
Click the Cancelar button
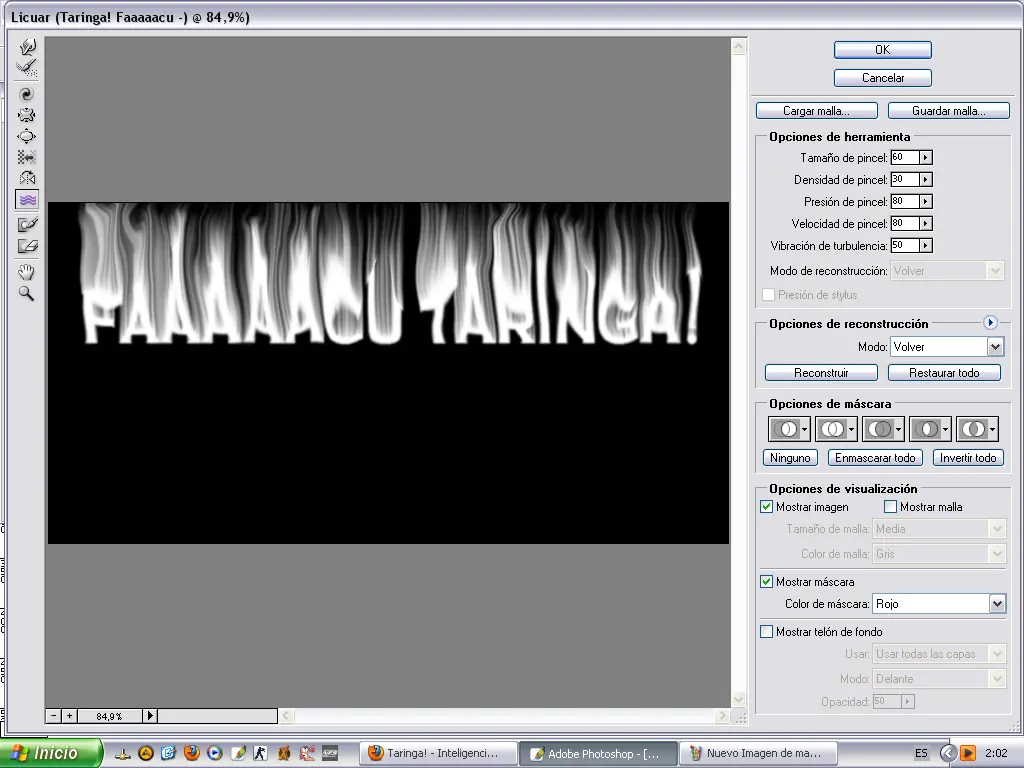(x=882, y=78)
